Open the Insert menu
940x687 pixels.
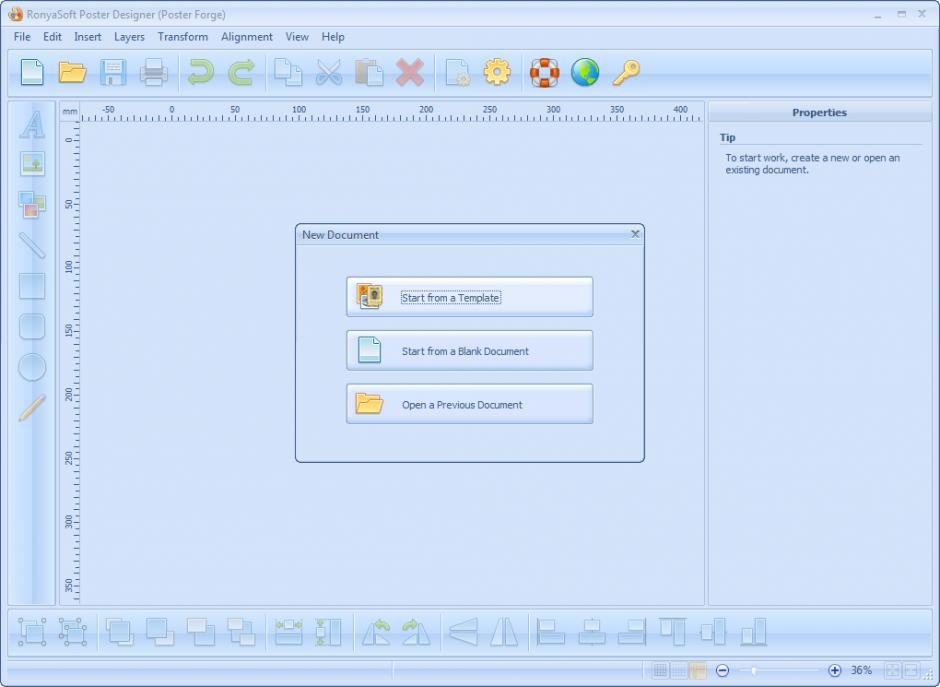88,37
